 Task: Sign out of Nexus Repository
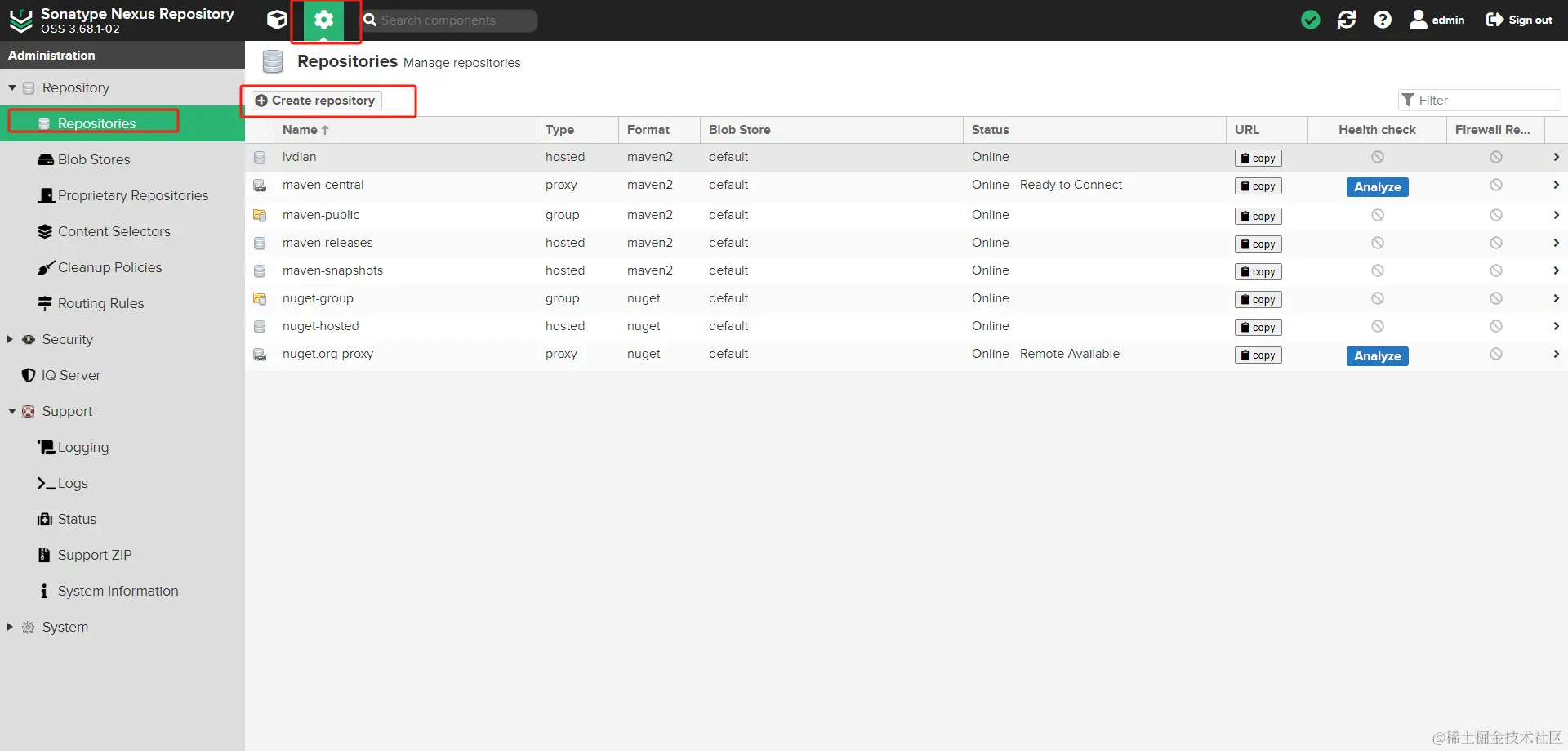tap(1519, 20)
